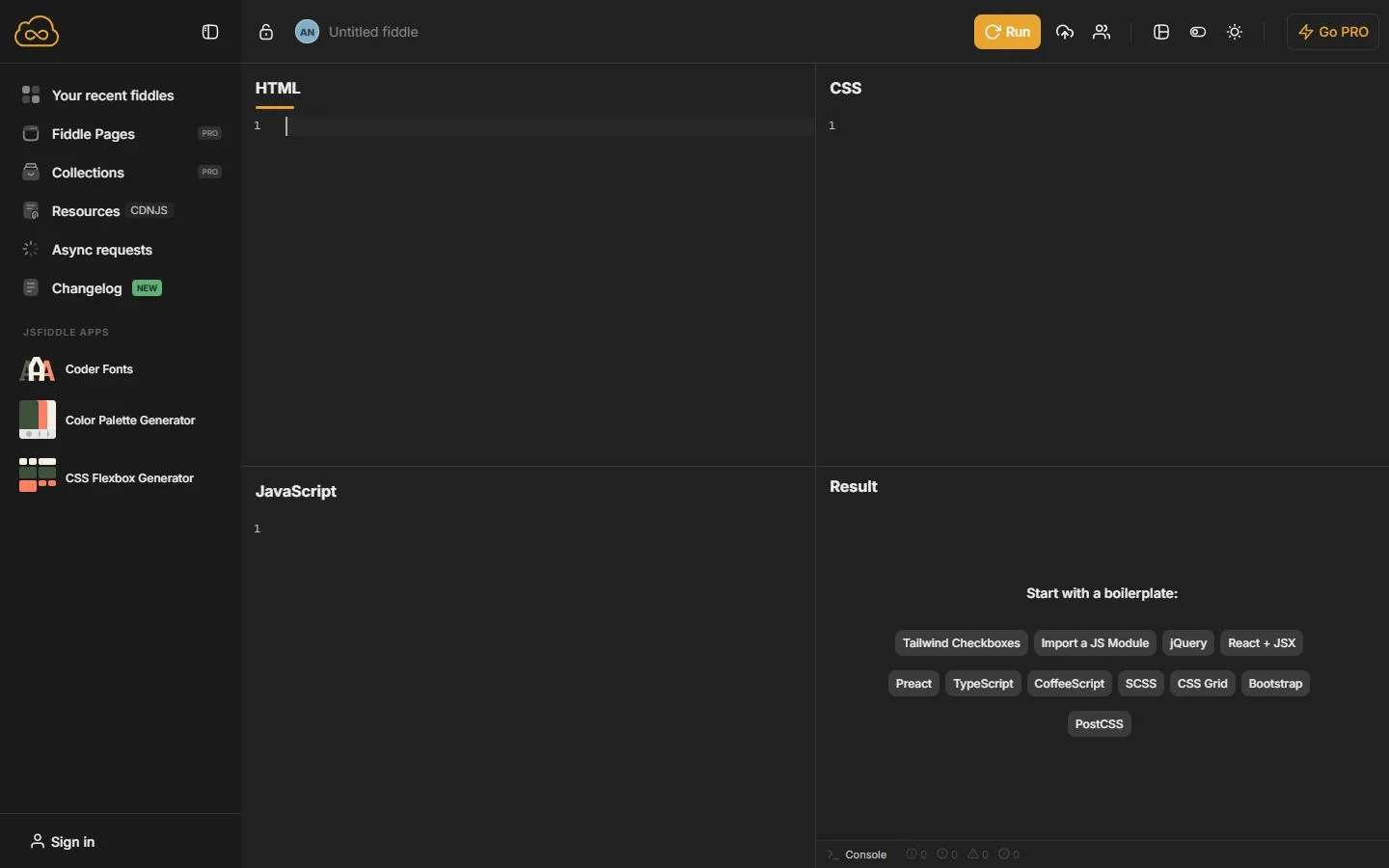Image resolution: width=1389 pixels, height=868 pixels.
Task: Click the Untitled fiddle title field
Action: click(373, 32)
